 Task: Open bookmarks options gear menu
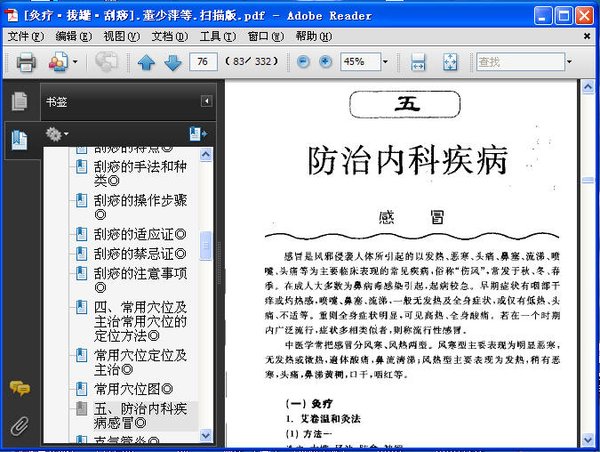(57, 134)
